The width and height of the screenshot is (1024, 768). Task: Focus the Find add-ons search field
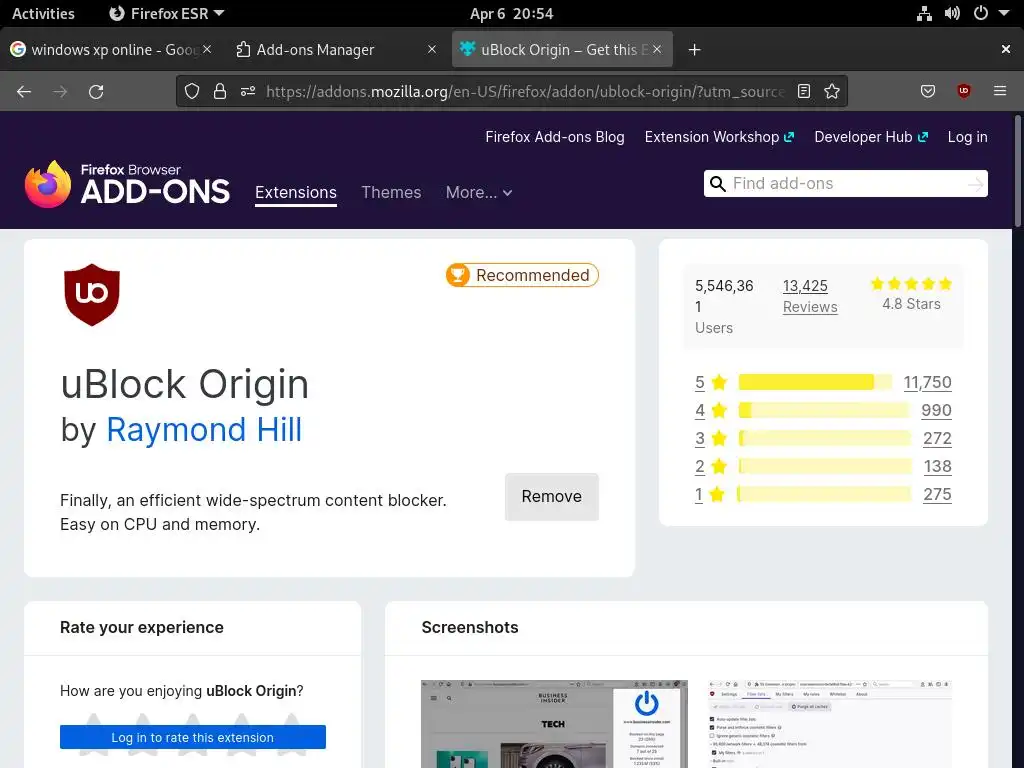tap(846, 184)
